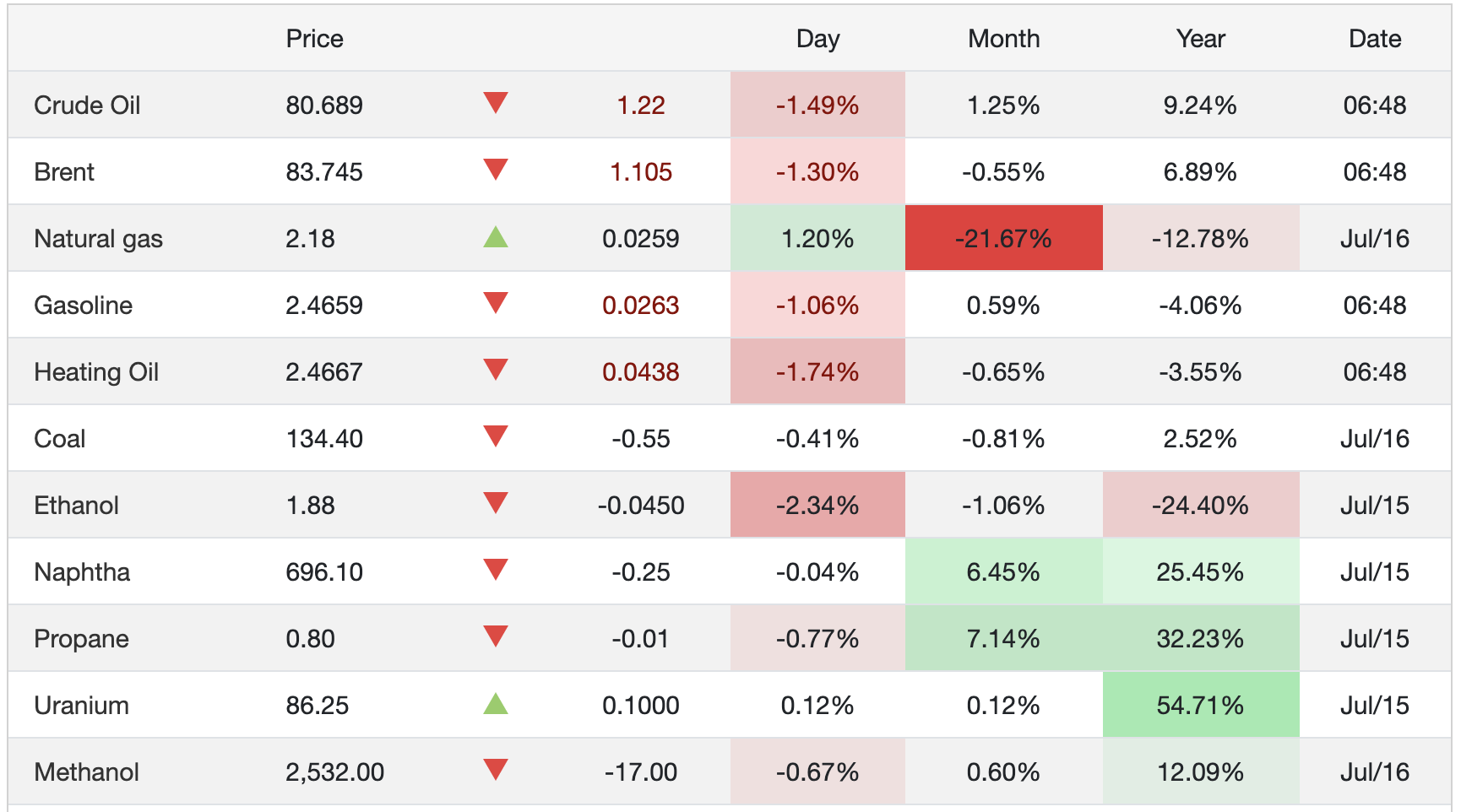Open the Brent commodity link
This screenshot has height=812, width=1461.
click(64, 172)
